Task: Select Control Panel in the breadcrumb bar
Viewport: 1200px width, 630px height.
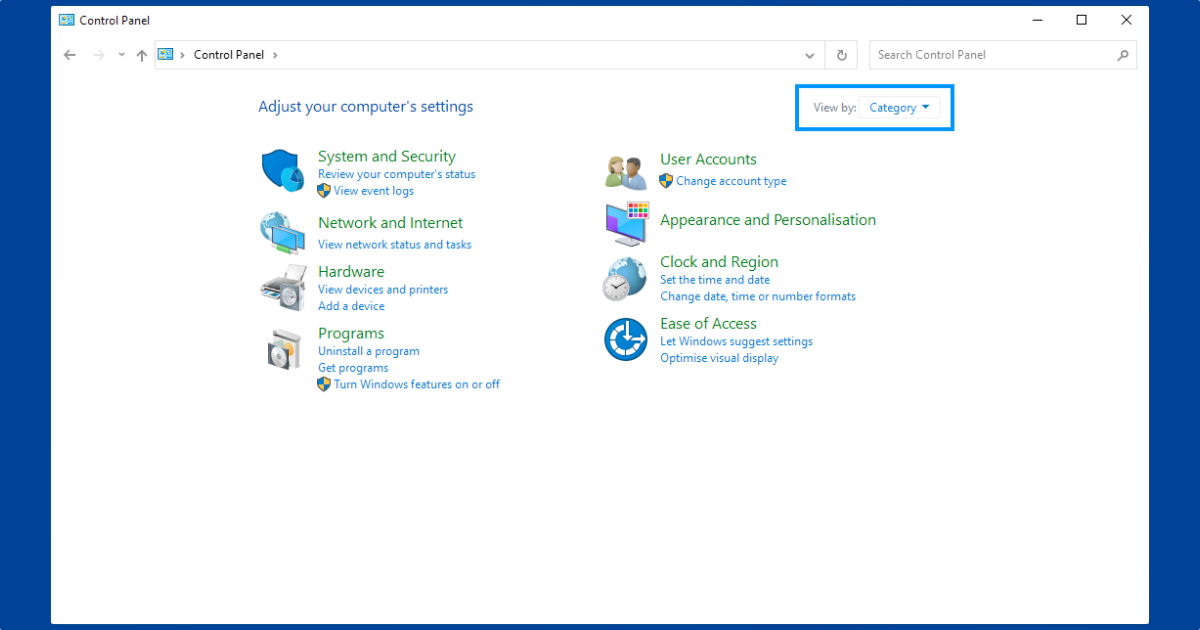Action: (229, 55)
